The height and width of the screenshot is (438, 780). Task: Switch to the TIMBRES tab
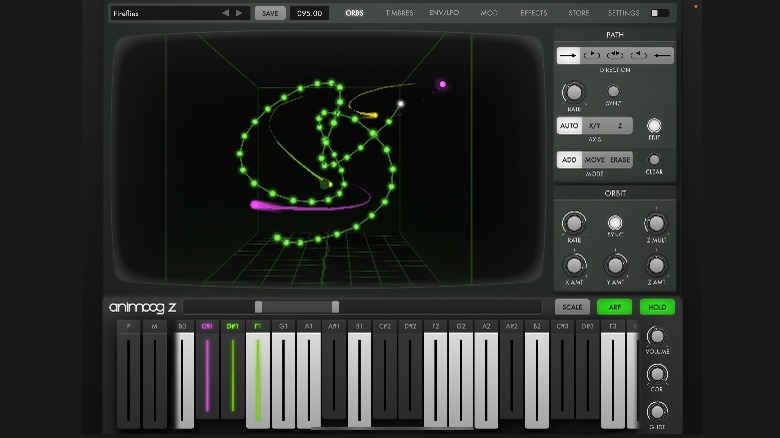(x=399, y=13)
